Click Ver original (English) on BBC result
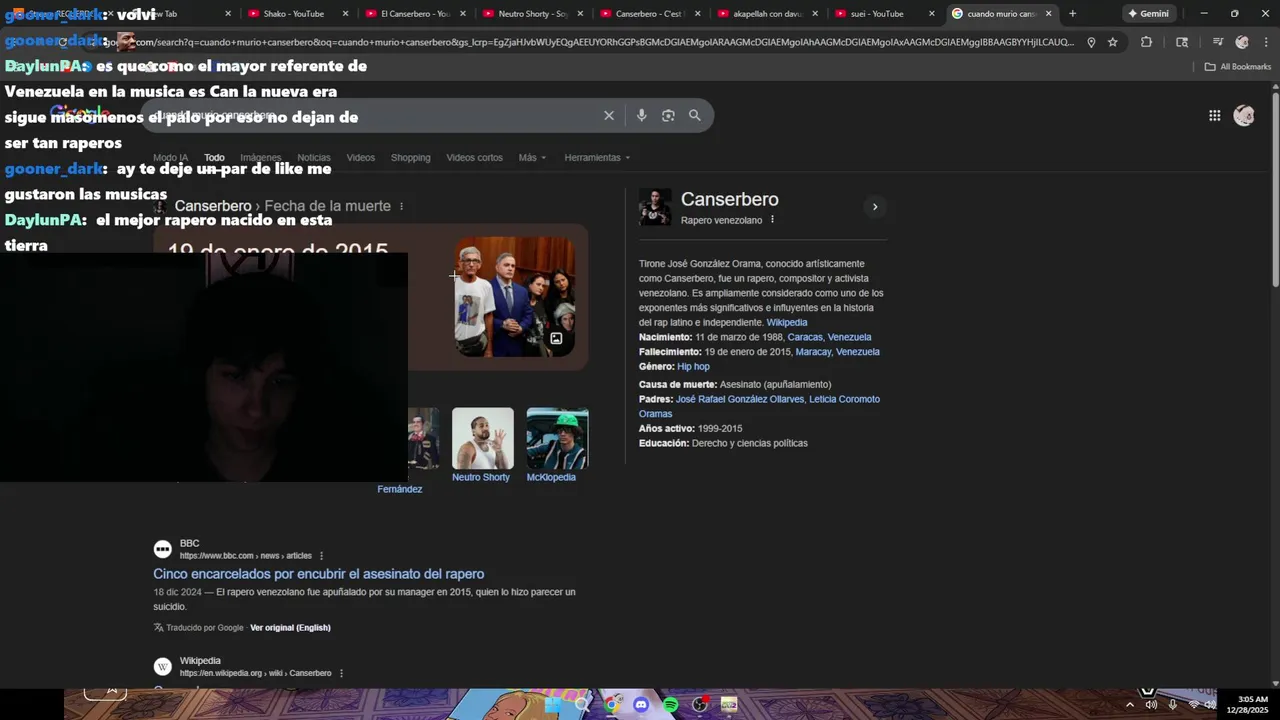The width and height of the screenshot is (1280, 720). (290, 628)
